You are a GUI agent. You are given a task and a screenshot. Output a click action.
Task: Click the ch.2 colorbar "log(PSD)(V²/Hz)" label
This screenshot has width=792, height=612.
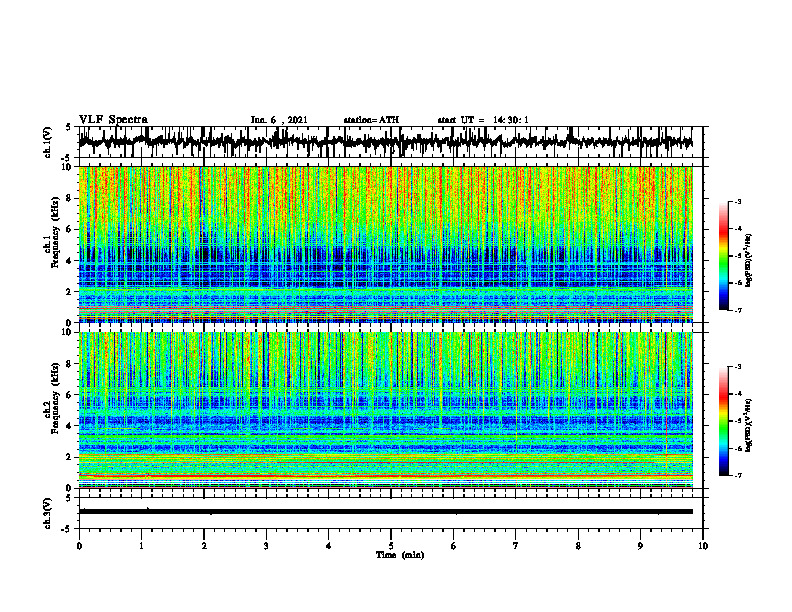749,423
